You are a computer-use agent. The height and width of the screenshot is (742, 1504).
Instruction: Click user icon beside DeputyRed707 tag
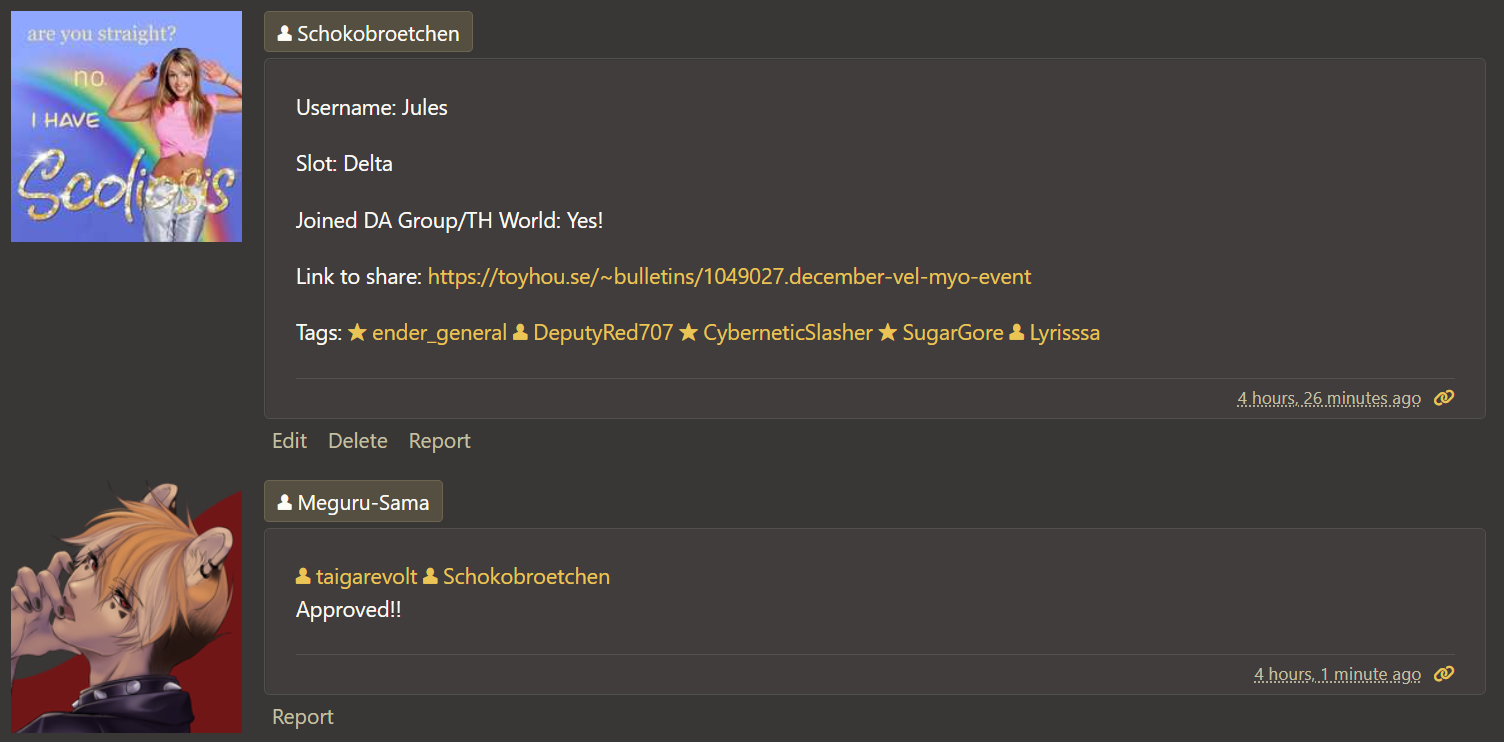coord(520,333)
